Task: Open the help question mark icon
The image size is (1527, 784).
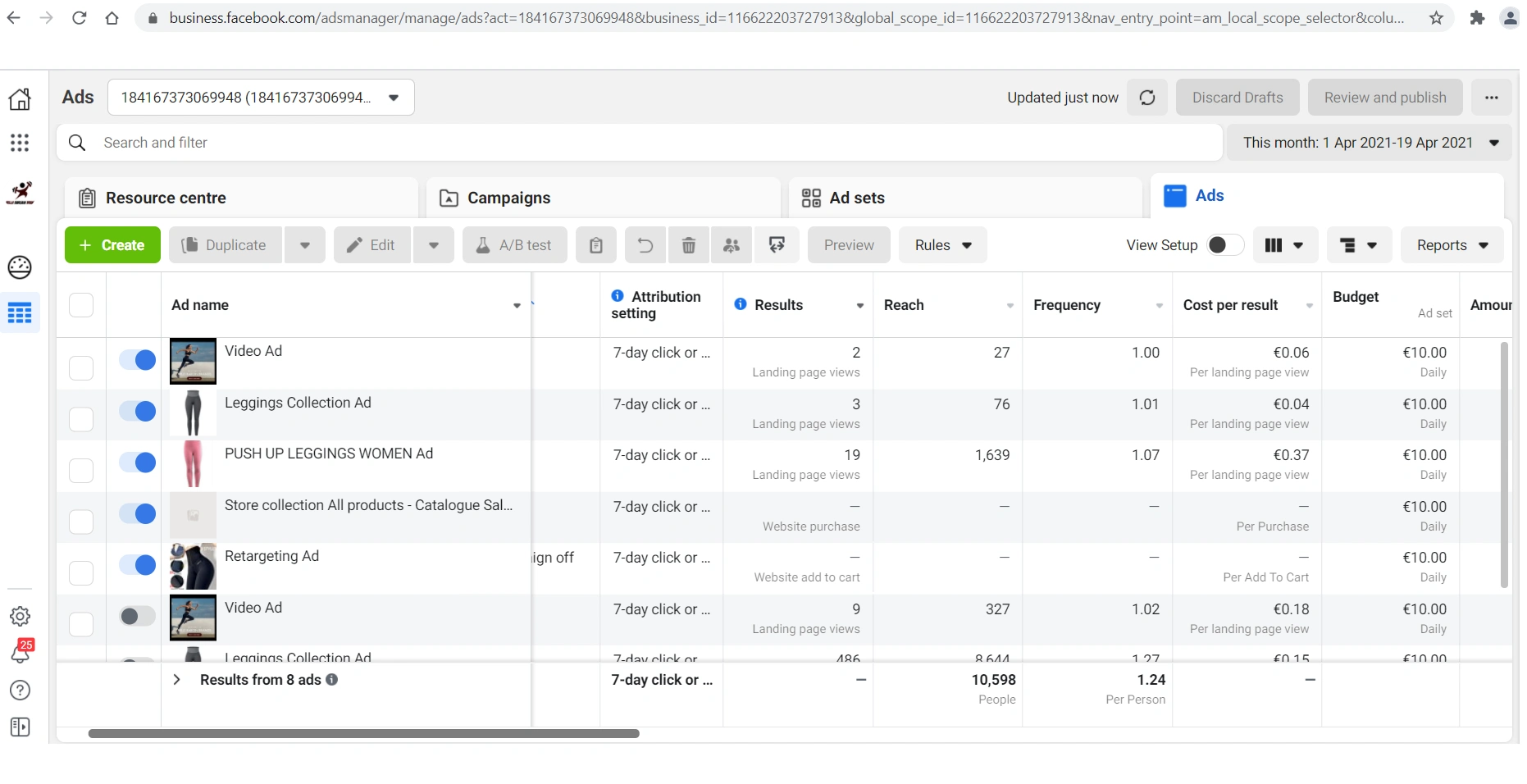Action: click(x=20, y=691)
